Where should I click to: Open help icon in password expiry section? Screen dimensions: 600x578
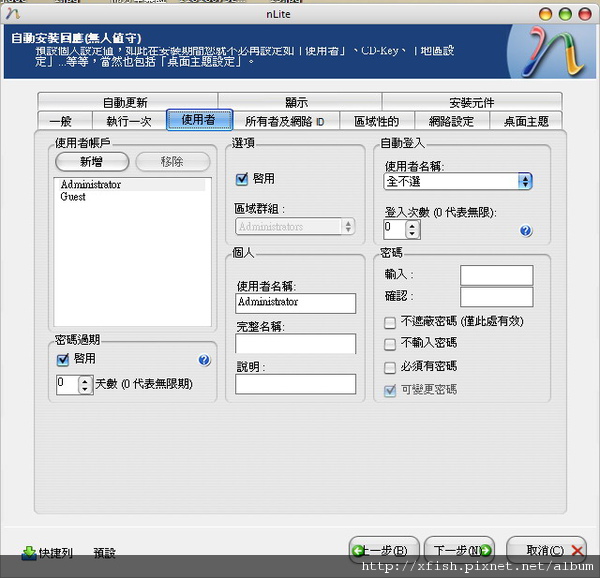click(204, 360)
